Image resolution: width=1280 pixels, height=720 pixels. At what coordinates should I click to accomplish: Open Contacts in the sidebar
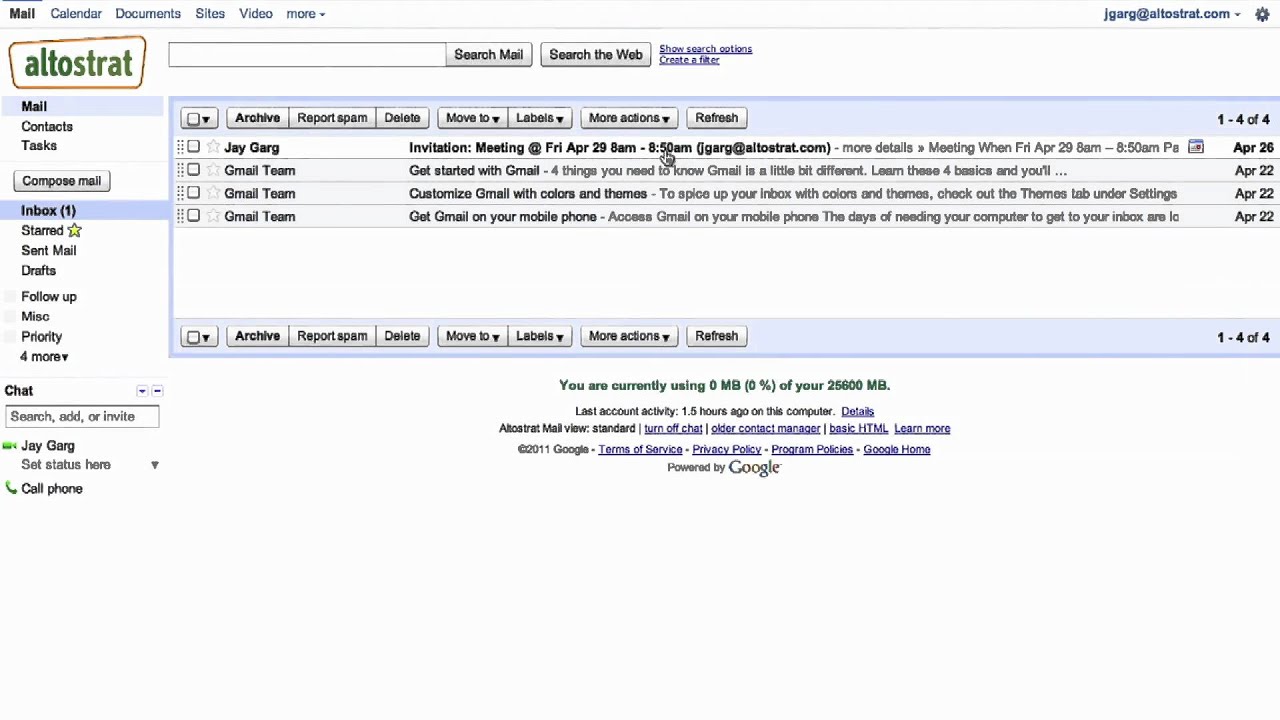click(47, 127)
